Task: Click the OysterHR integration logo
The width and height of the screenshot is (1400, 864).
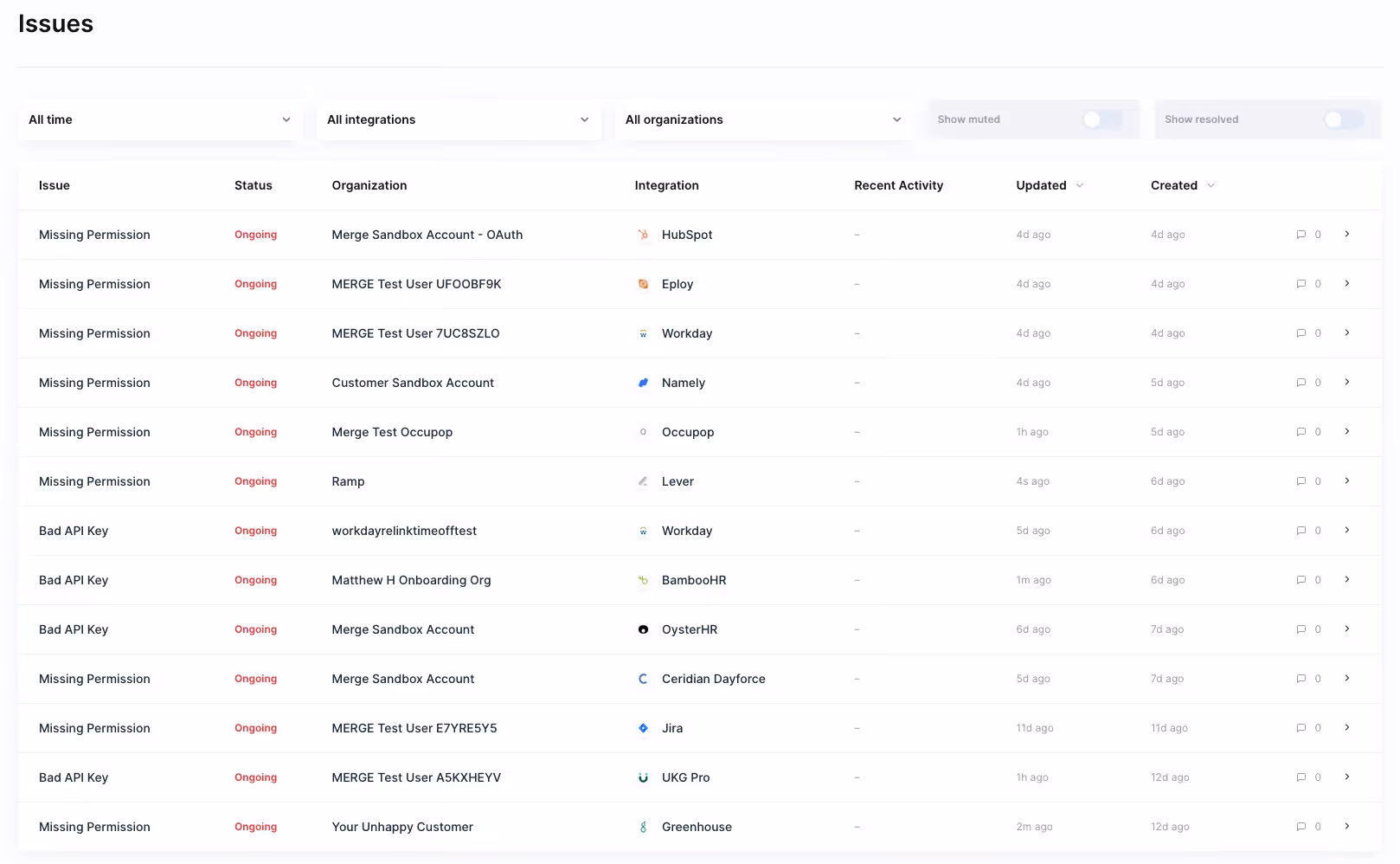Action: [643, 629]
